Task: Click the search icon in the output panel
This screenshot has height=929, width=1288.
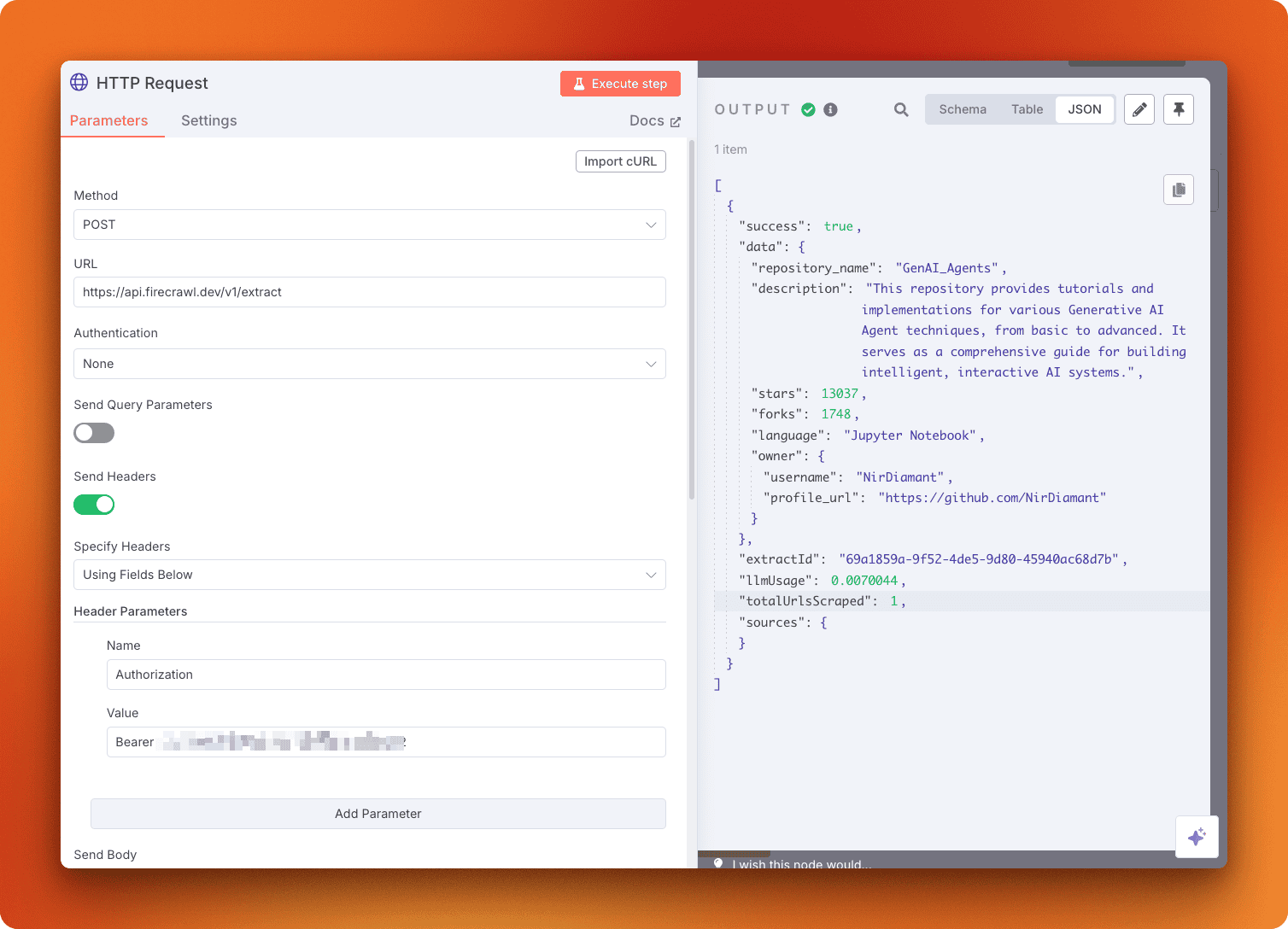Action: coord(900,109)
